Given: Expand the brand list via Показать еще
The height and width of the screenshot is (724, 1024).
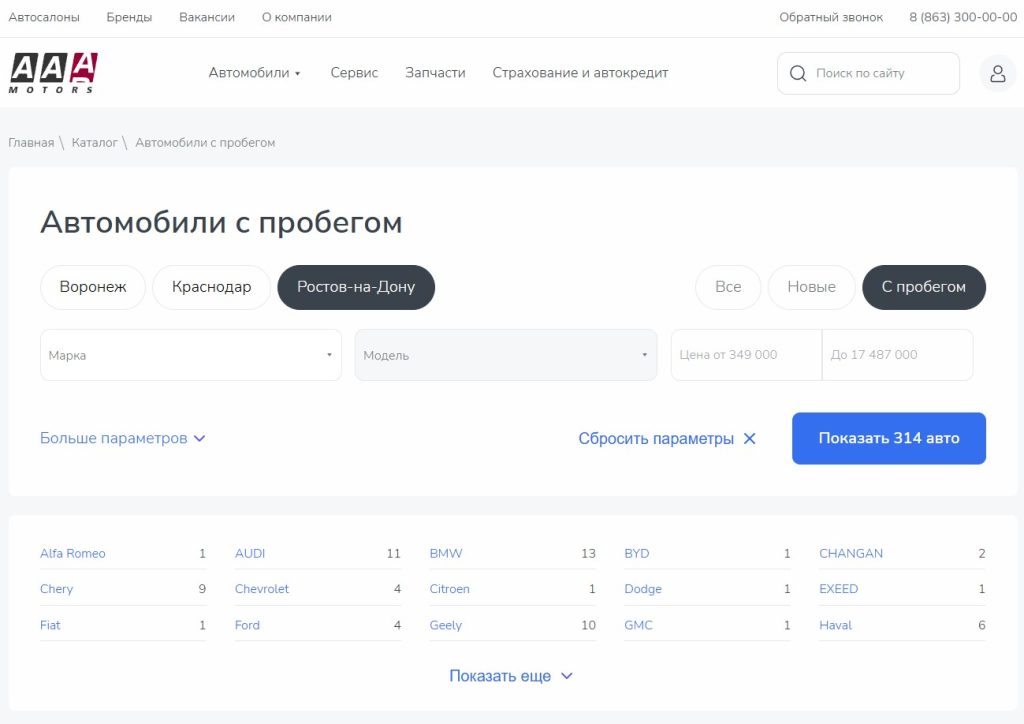Looking at the screenshot, I should (511, 675).
